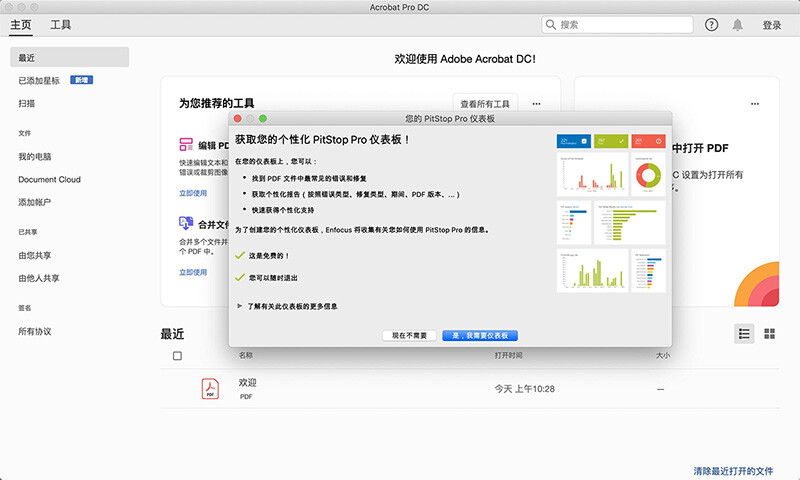Sort by the 大小 column header
Screen dimensions: 800x480
tap(663, 355)
